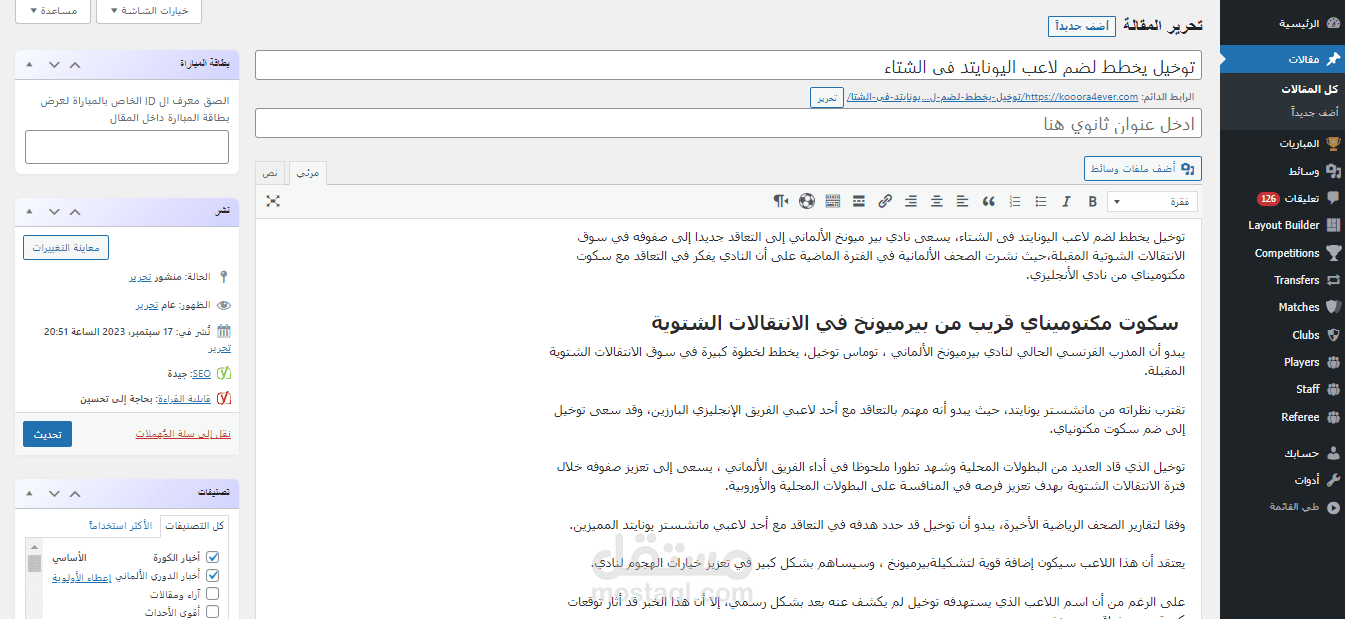1345x619 pixels.
Task: Open خيارات الشاشة screen options
Action: click(149, 10)
